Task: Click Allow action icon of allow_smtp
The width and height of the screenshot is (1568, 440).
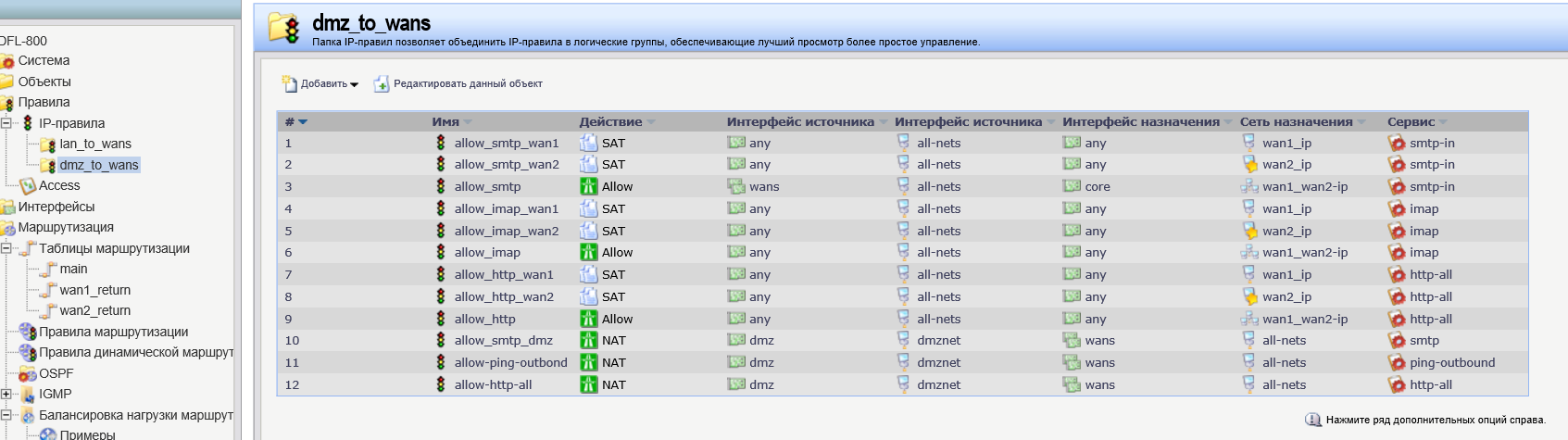Action: tap(588, 186)
